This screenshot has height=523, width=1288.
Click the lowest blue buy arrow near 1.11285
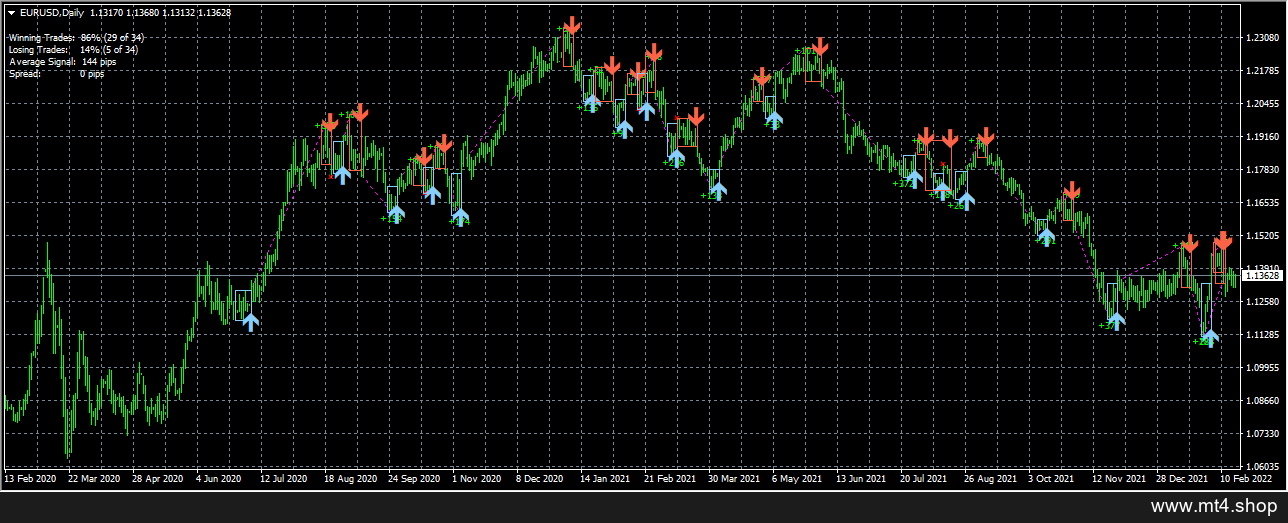[x=1210, y=338]
